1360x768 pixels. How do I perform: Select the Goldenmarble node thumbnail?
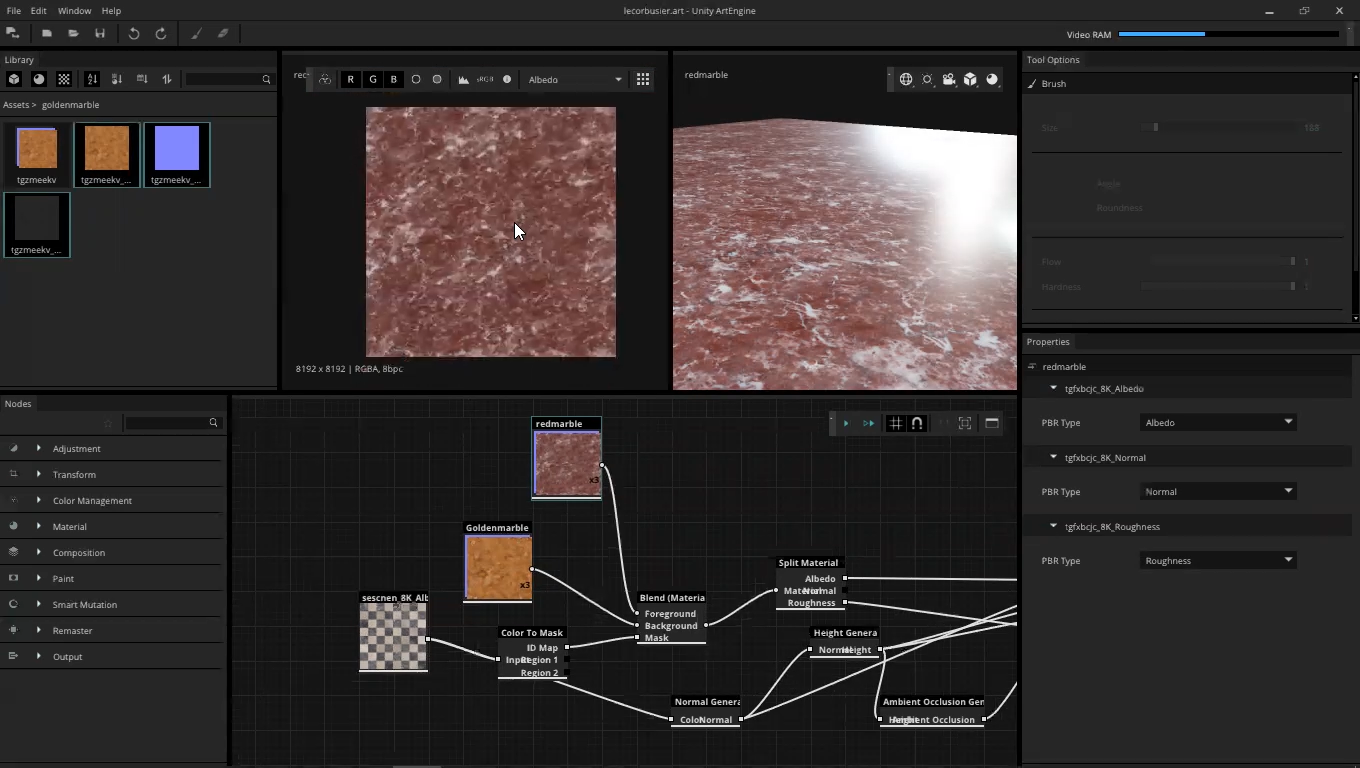tap(498, 568)
